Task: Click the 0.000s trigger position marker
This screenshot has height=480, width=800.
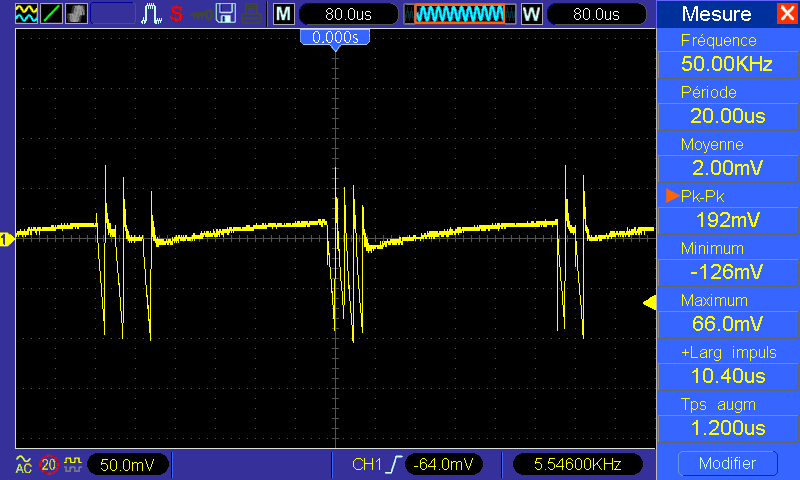Action: (336, 37)
